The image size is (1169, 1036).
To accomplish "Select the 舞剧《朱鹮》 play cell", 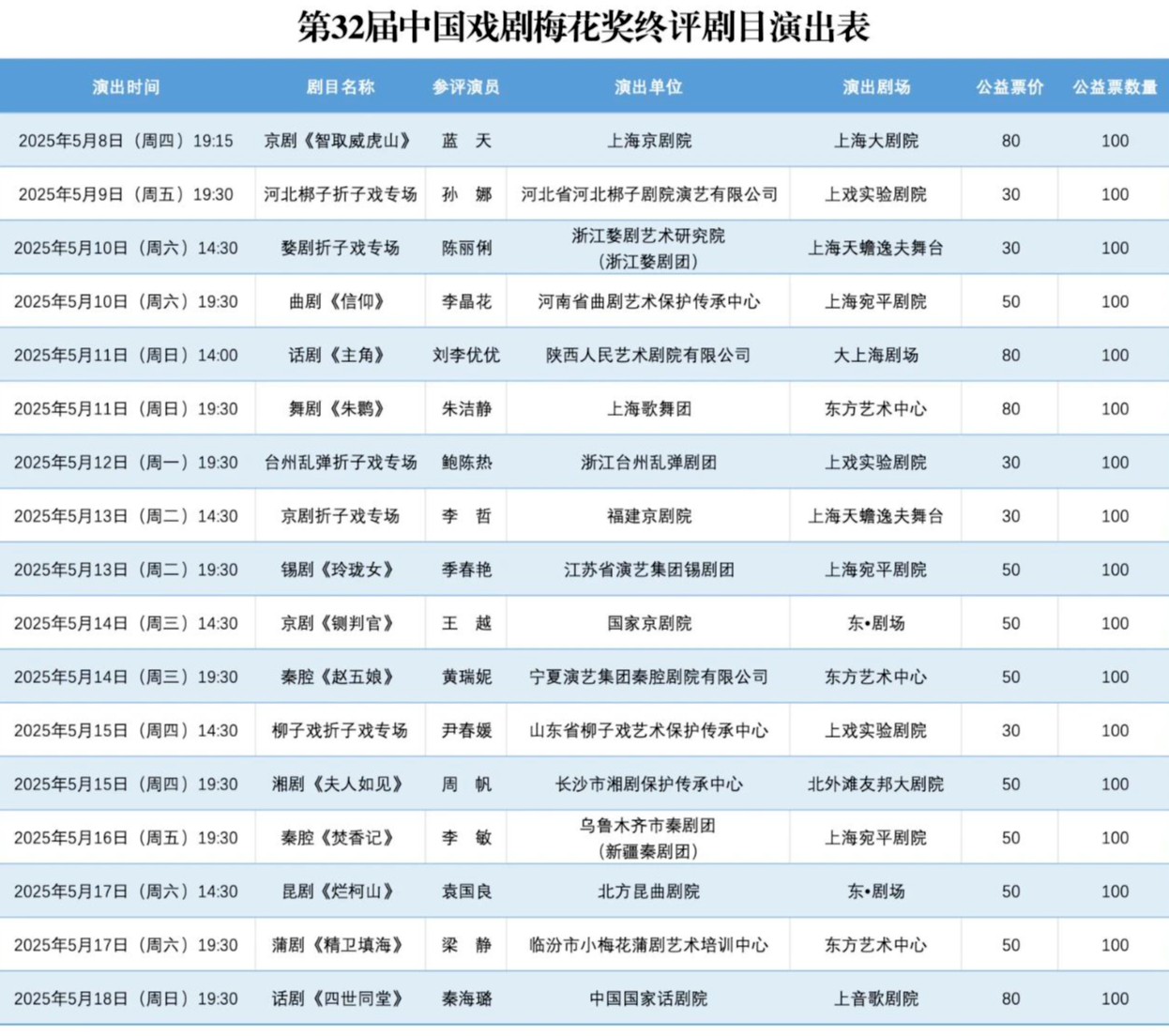I will pyautogui.click(x=340, y=408).
